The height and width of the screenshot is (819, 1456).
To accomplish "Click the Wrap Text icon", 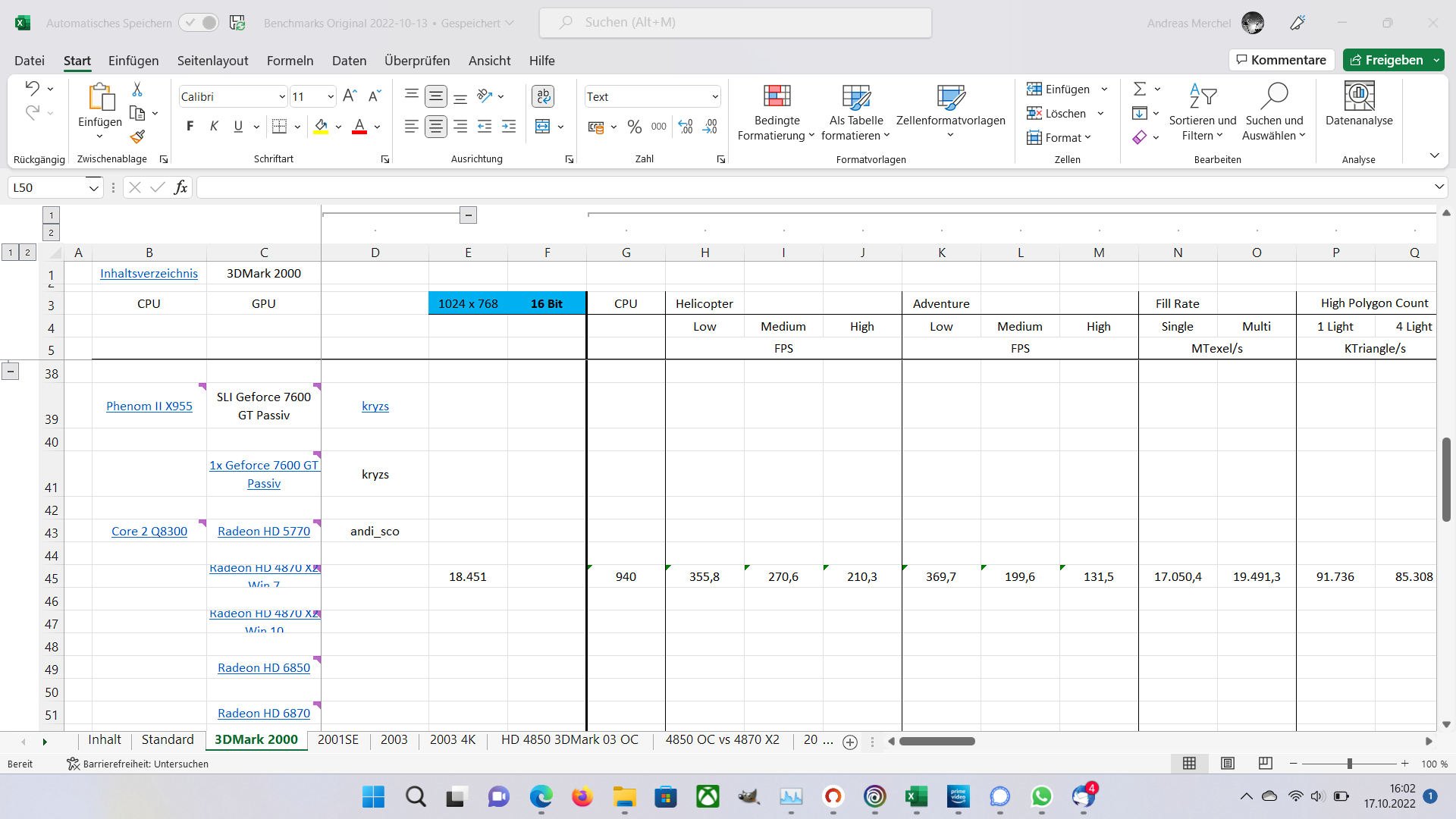I will click(543, 96).
